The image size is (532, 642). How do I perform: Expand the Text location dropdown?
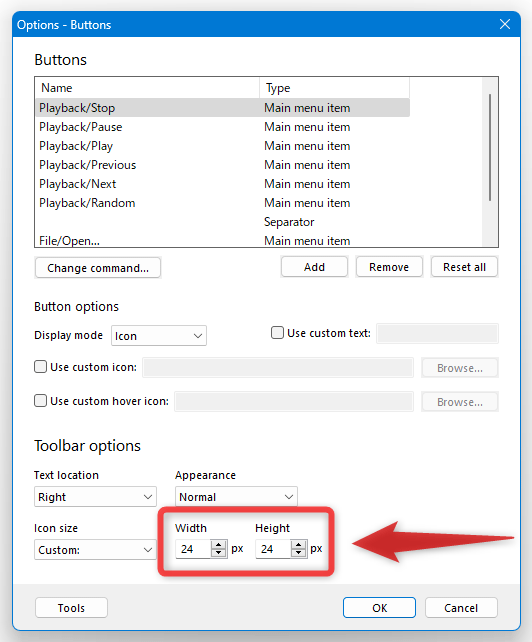pyautogui.click(x=95, y=497)
